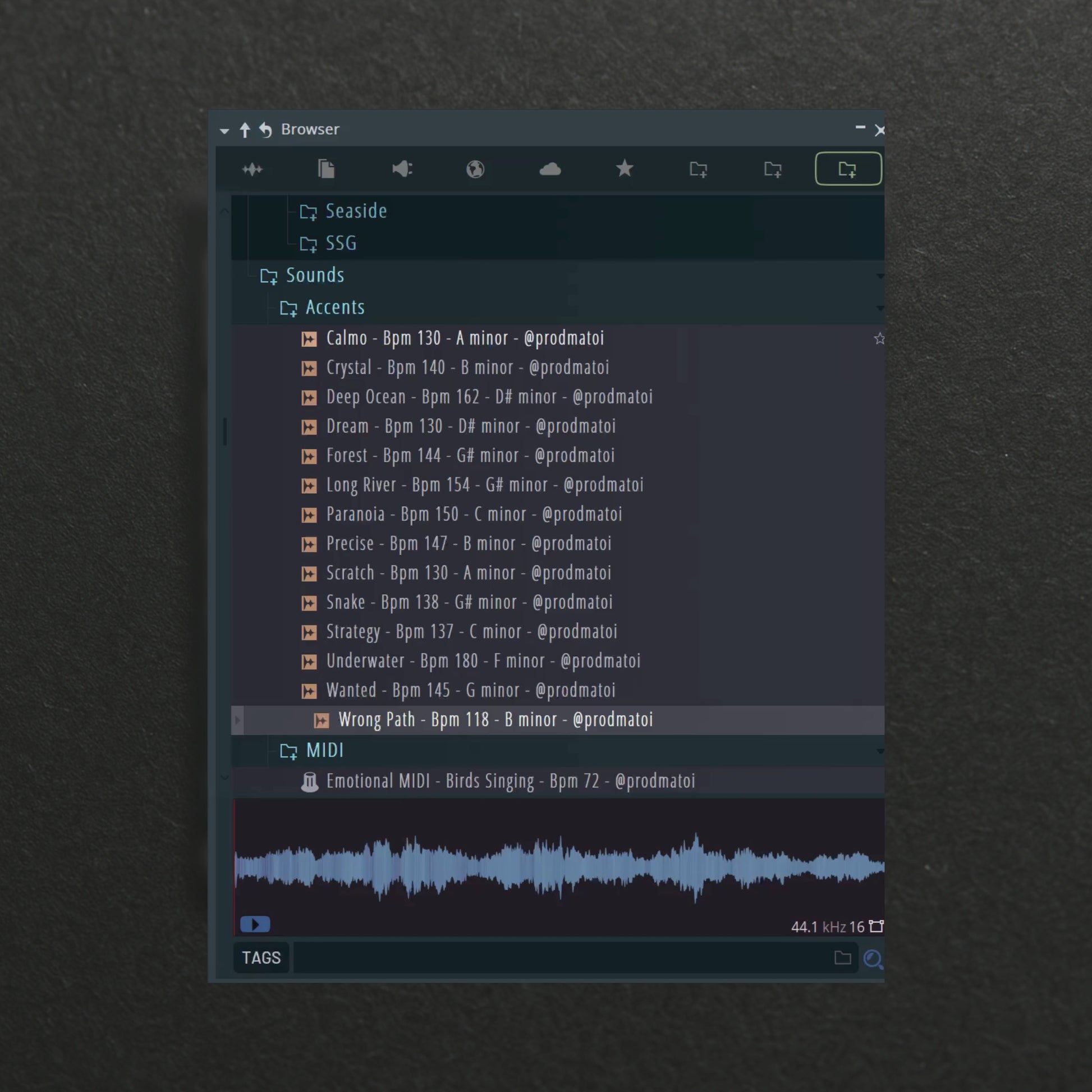Switch to the plugin database tab
The height and width of the screenshot is (1092, 1092).
402,169
